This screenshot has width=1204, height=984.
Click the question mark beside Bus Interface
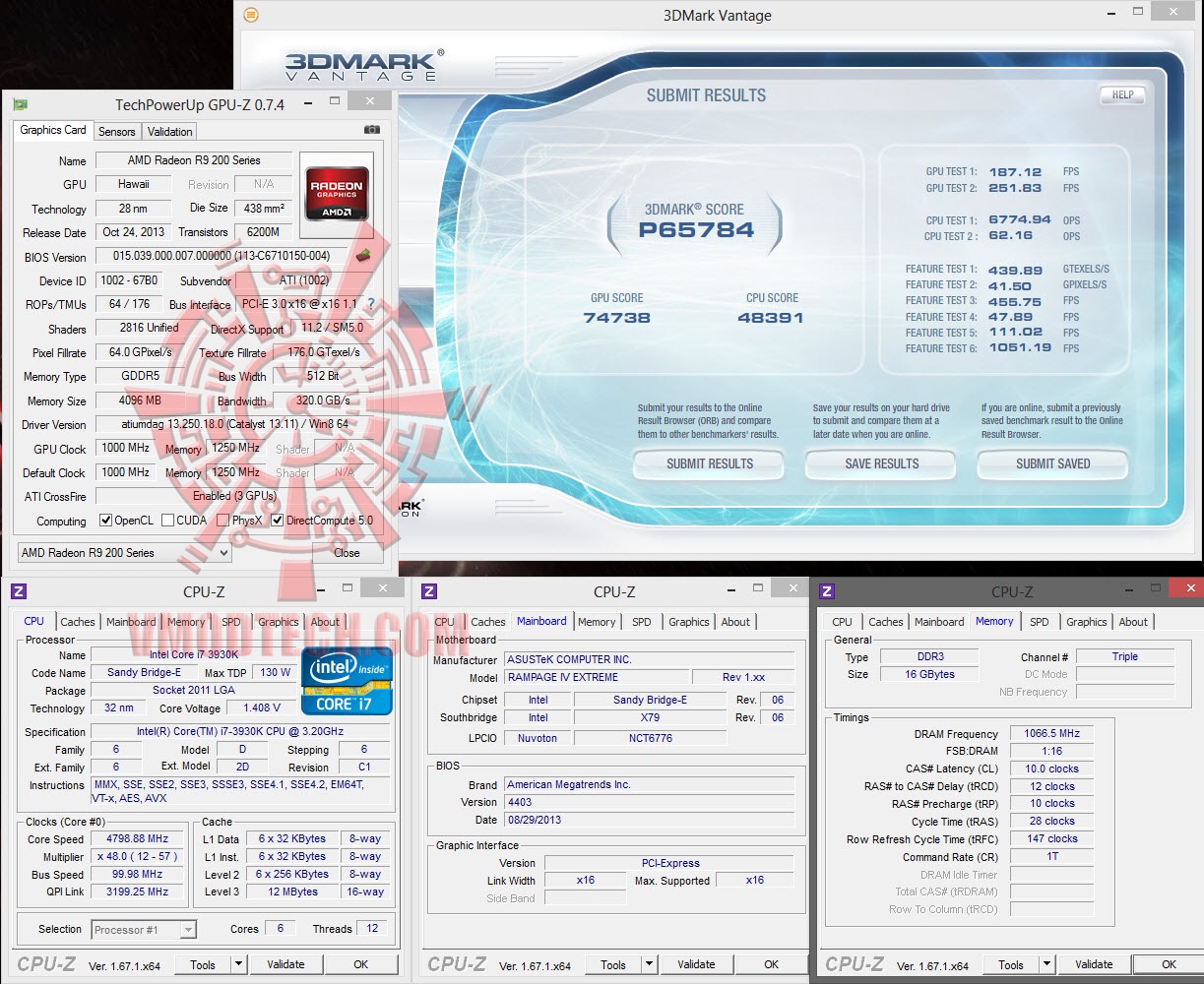[371, 305]
